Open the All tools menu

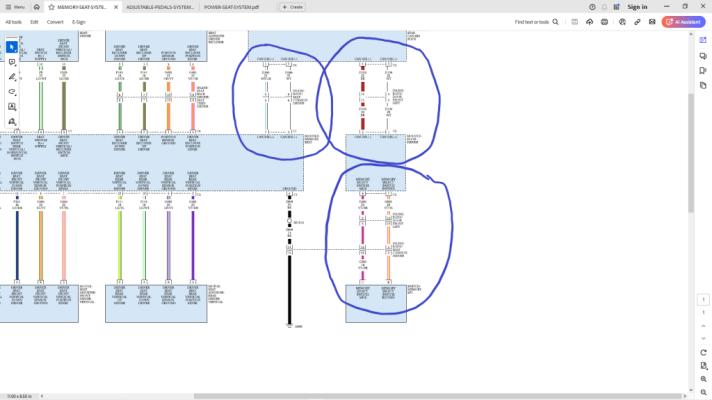[x=13, y=22]
